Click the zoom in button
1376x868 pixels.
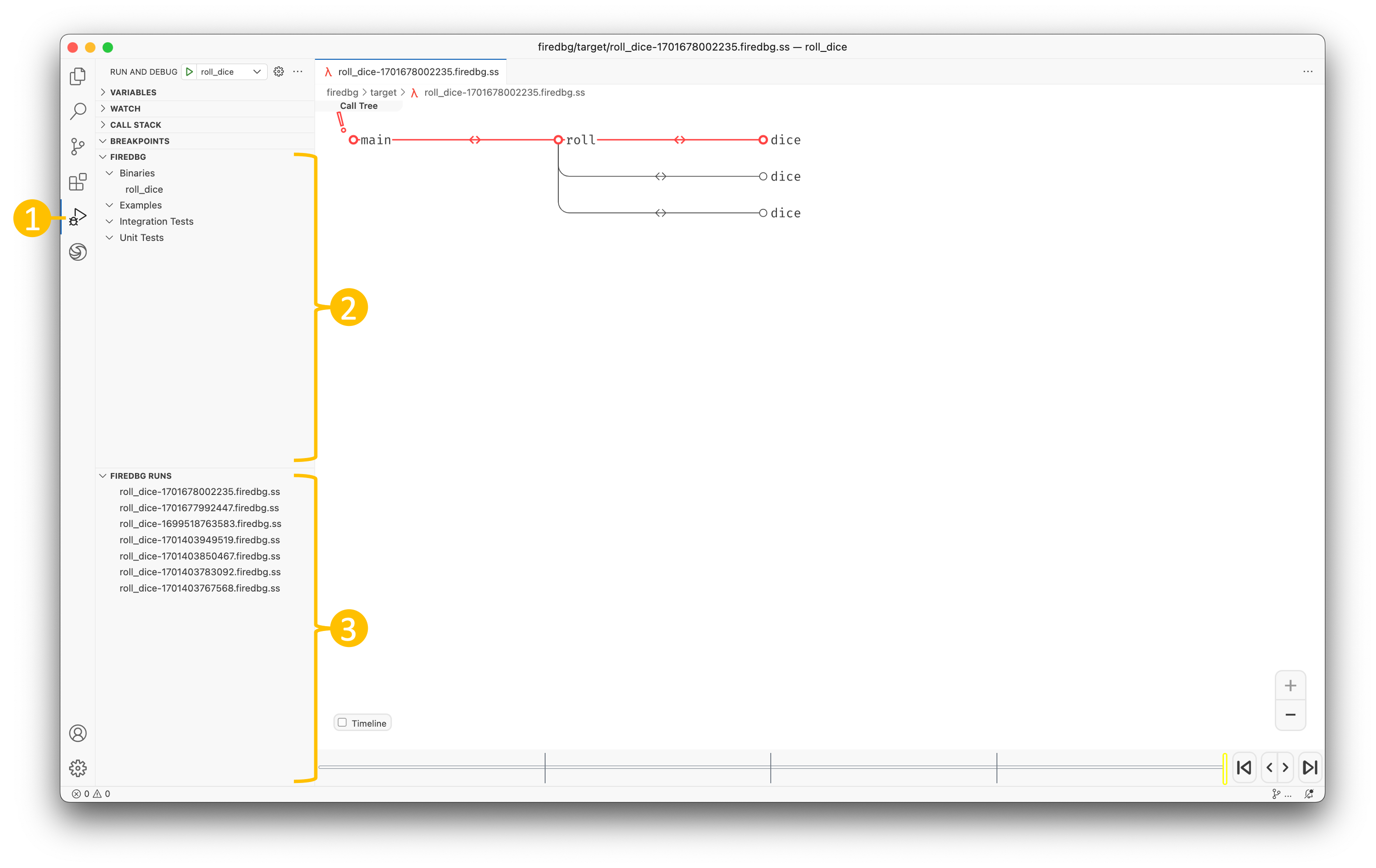point(1290,686)
